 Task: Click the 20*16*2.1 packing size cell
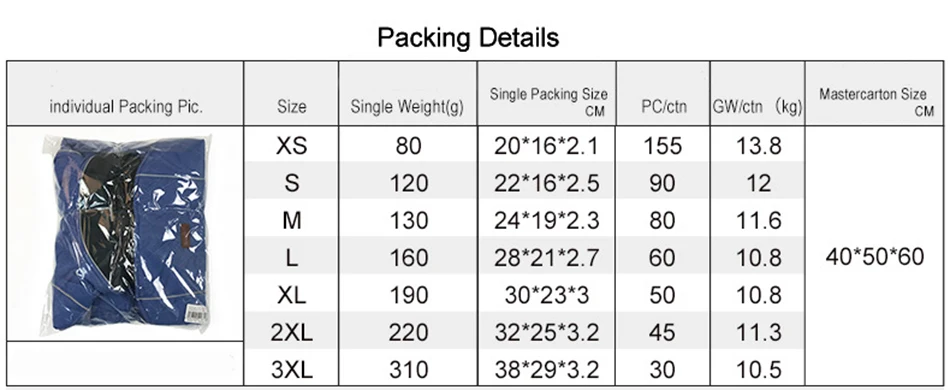coord(546,146)
